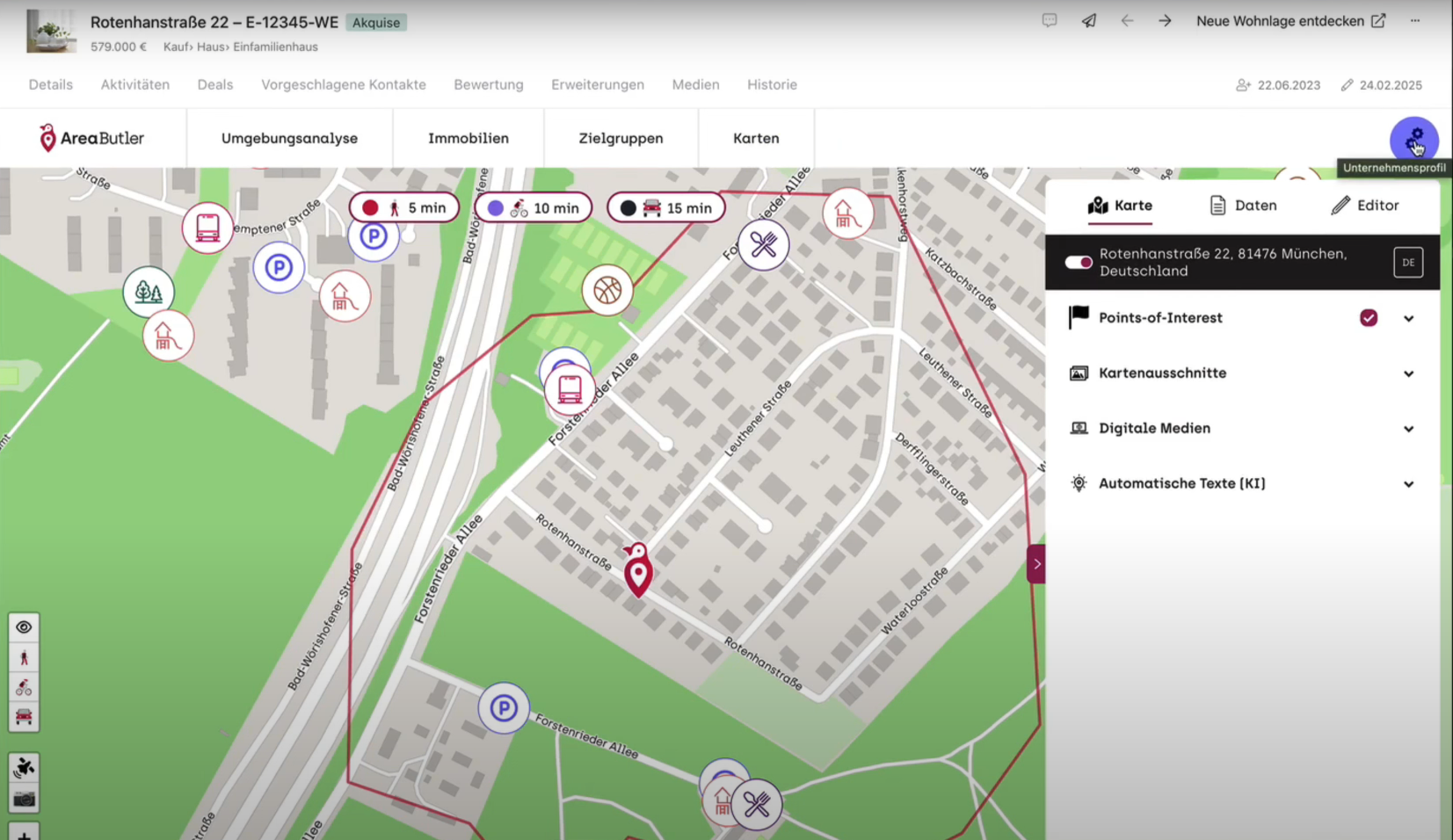Open the comment speech bubble icon
Image resolution: width=1453 pixels, height=840 pixels.
pos(1050,21)
